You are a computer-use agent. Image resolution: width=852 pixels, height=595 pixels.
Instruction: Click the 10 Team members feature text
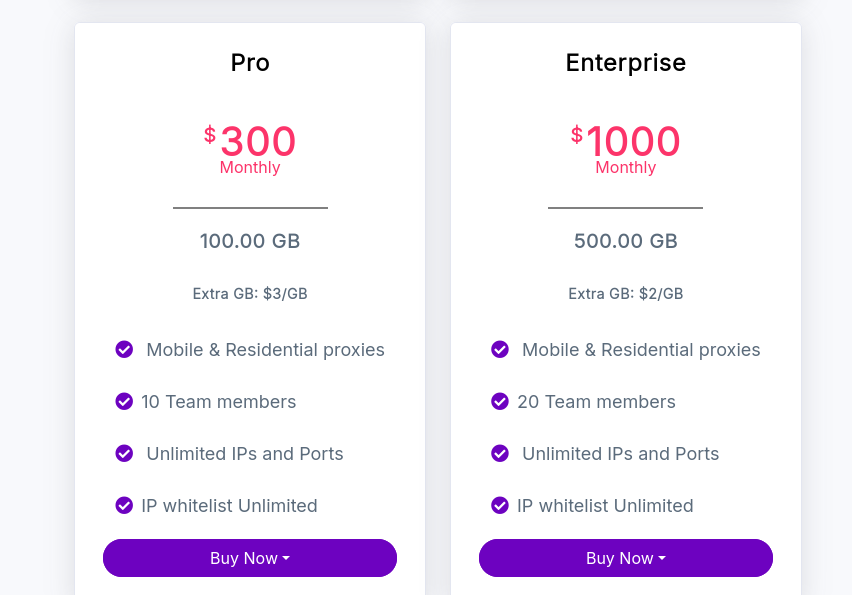point(219,402)
